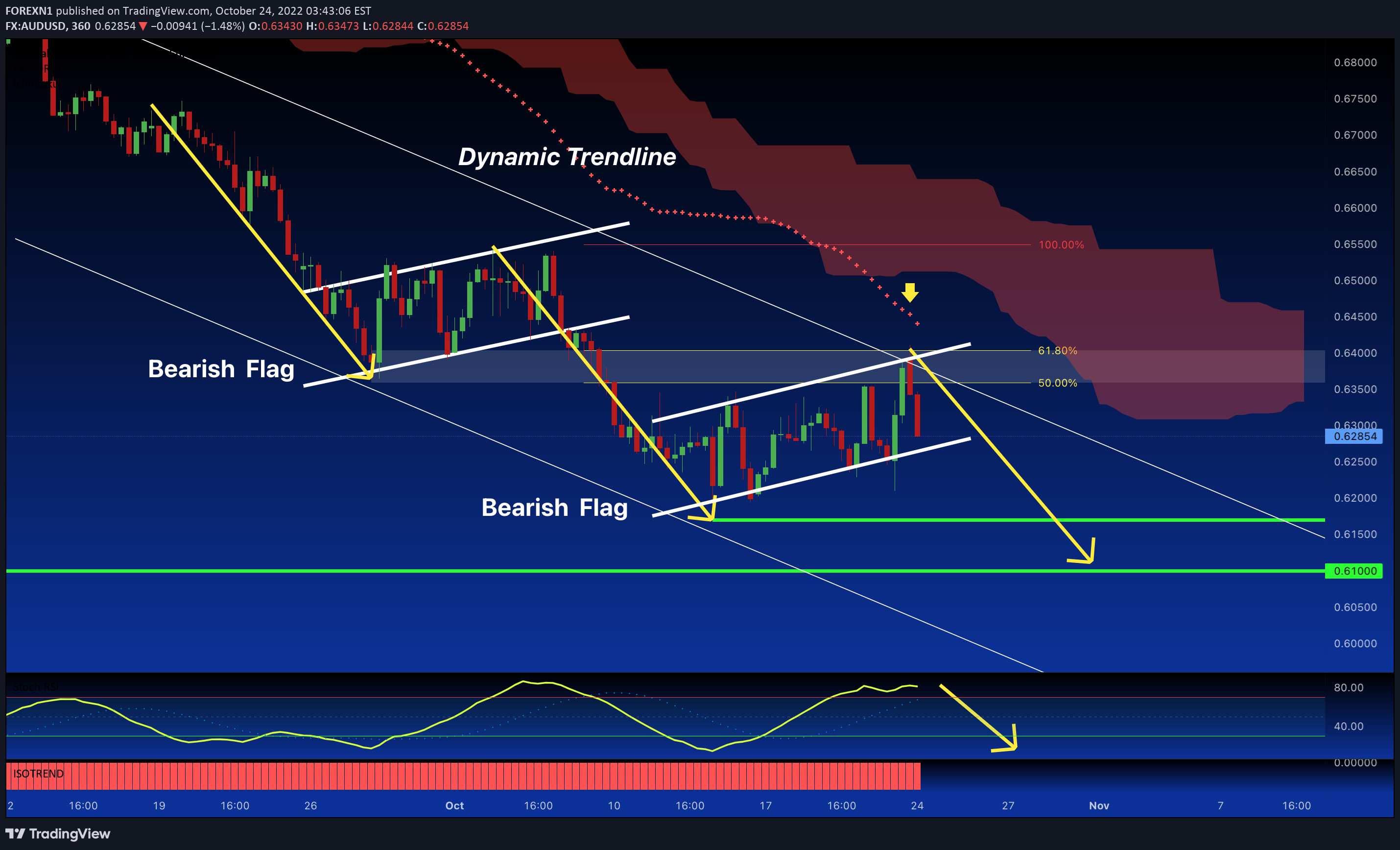
Task: Click the 0.60000 price axis label
Action: pyautogui.click(x=1355, y=644)
